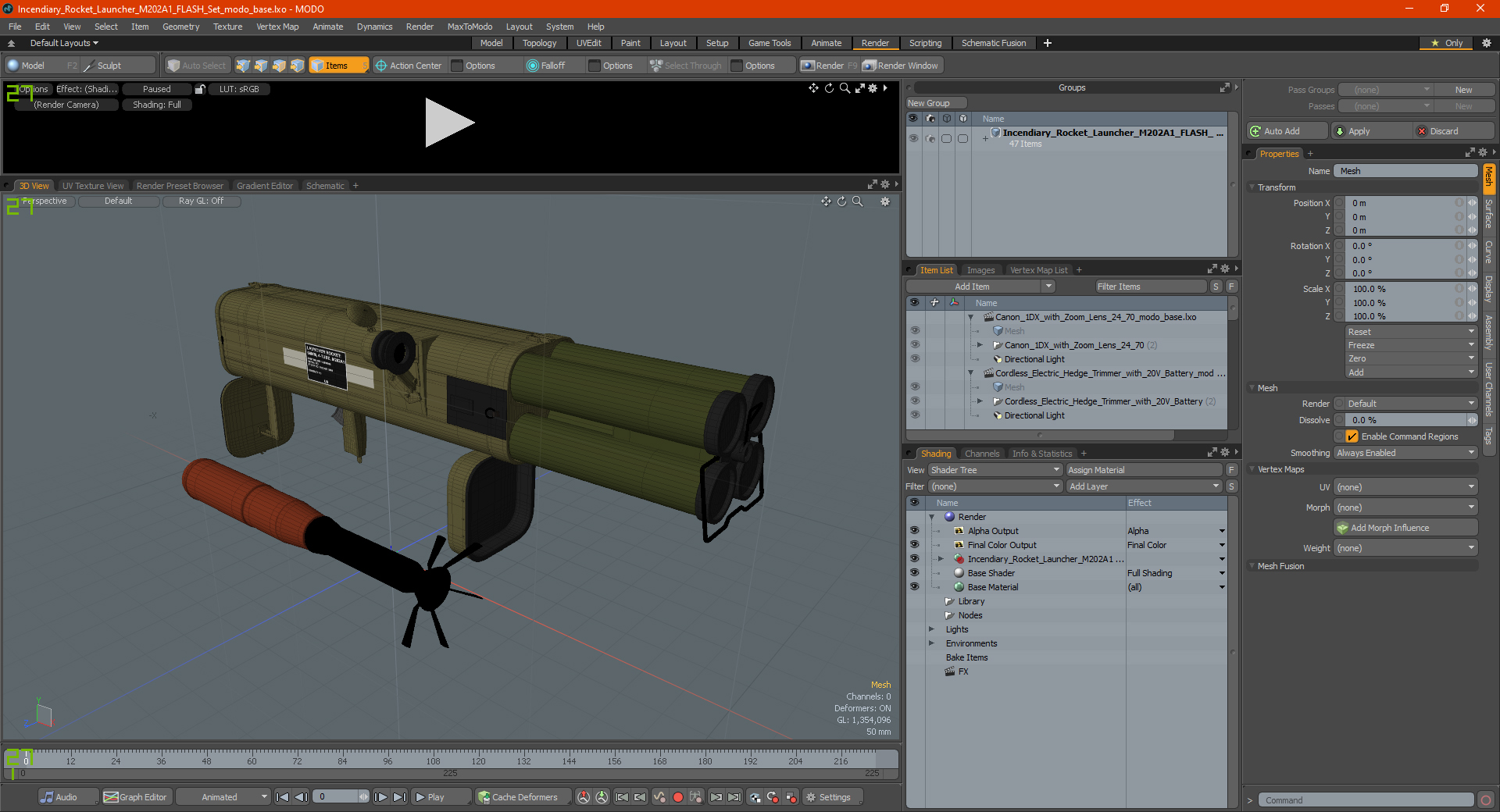Select the Materials selection mode icon
This screenshot has width=1500, height=812.
click(297, 66)
